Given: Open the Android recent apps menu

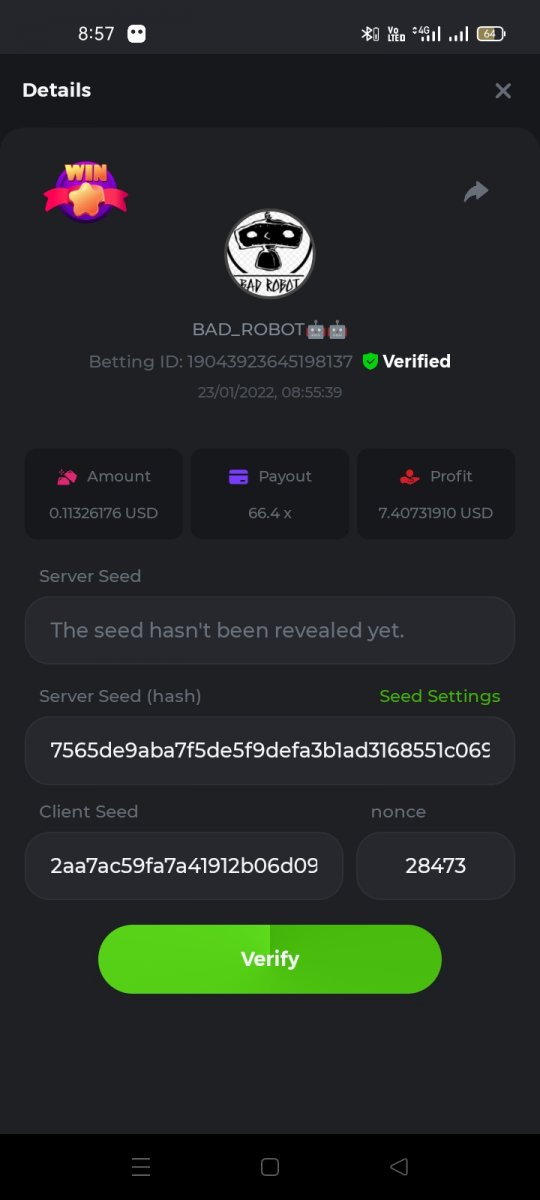Looking at the screenshot, I should coord(141,1166).
